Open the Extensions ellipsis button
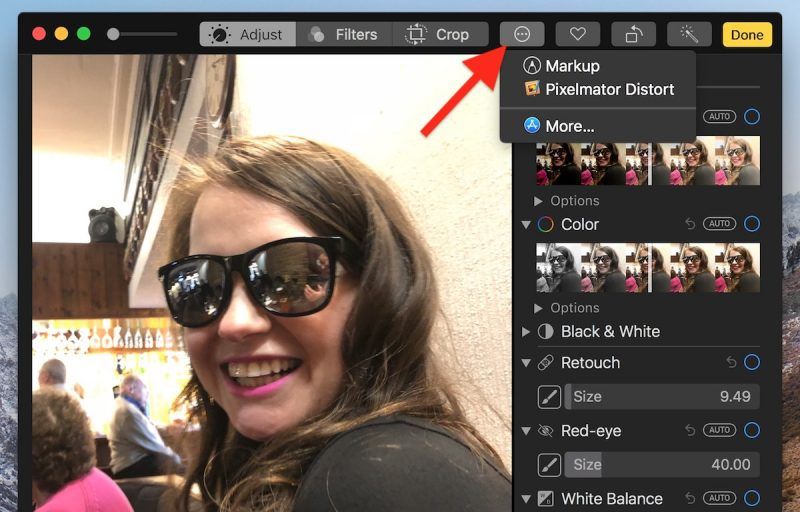 522,34
